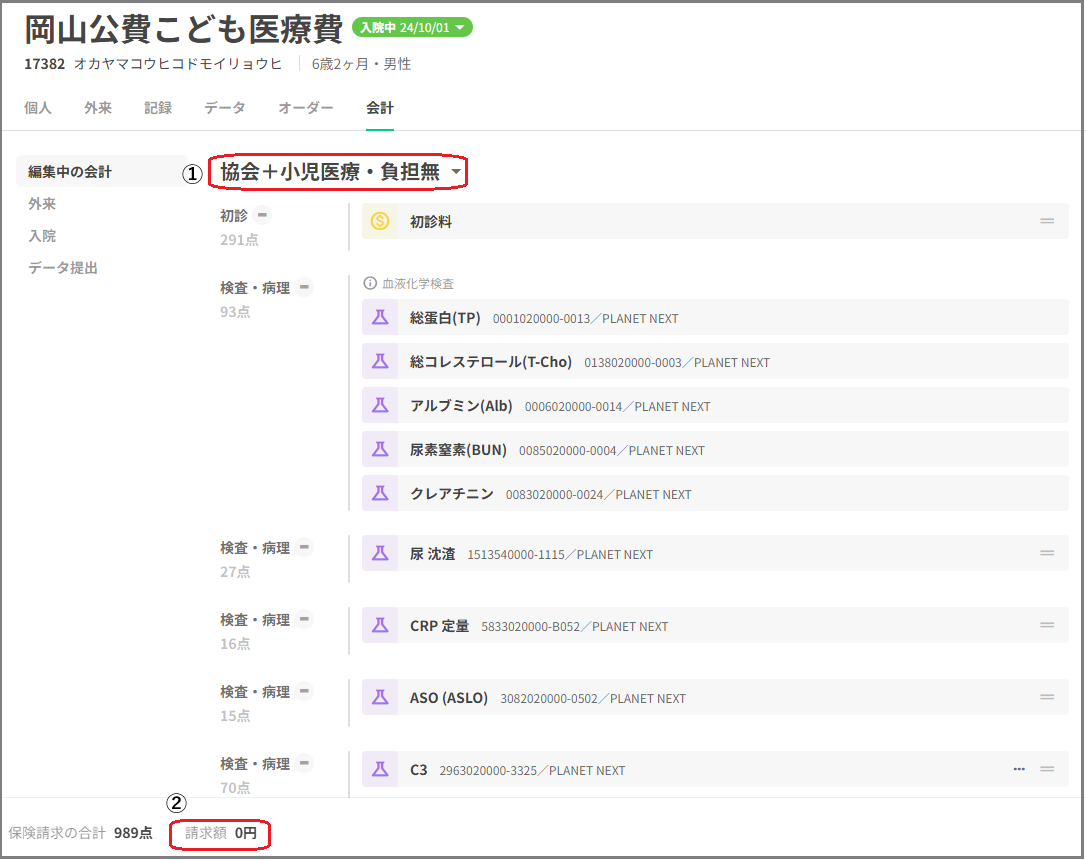Click the flask icon for C3

click(380, 769)
